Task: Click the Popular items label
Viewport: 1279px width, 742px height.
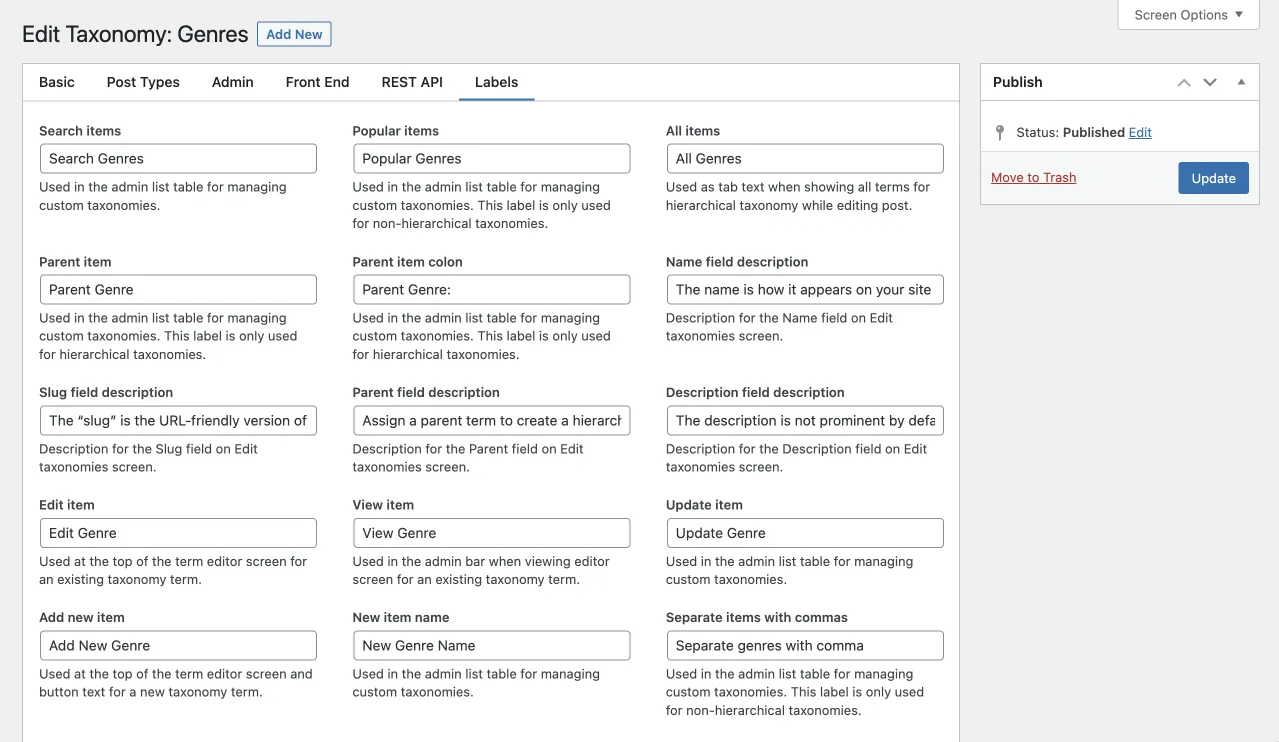Action: 396,131
